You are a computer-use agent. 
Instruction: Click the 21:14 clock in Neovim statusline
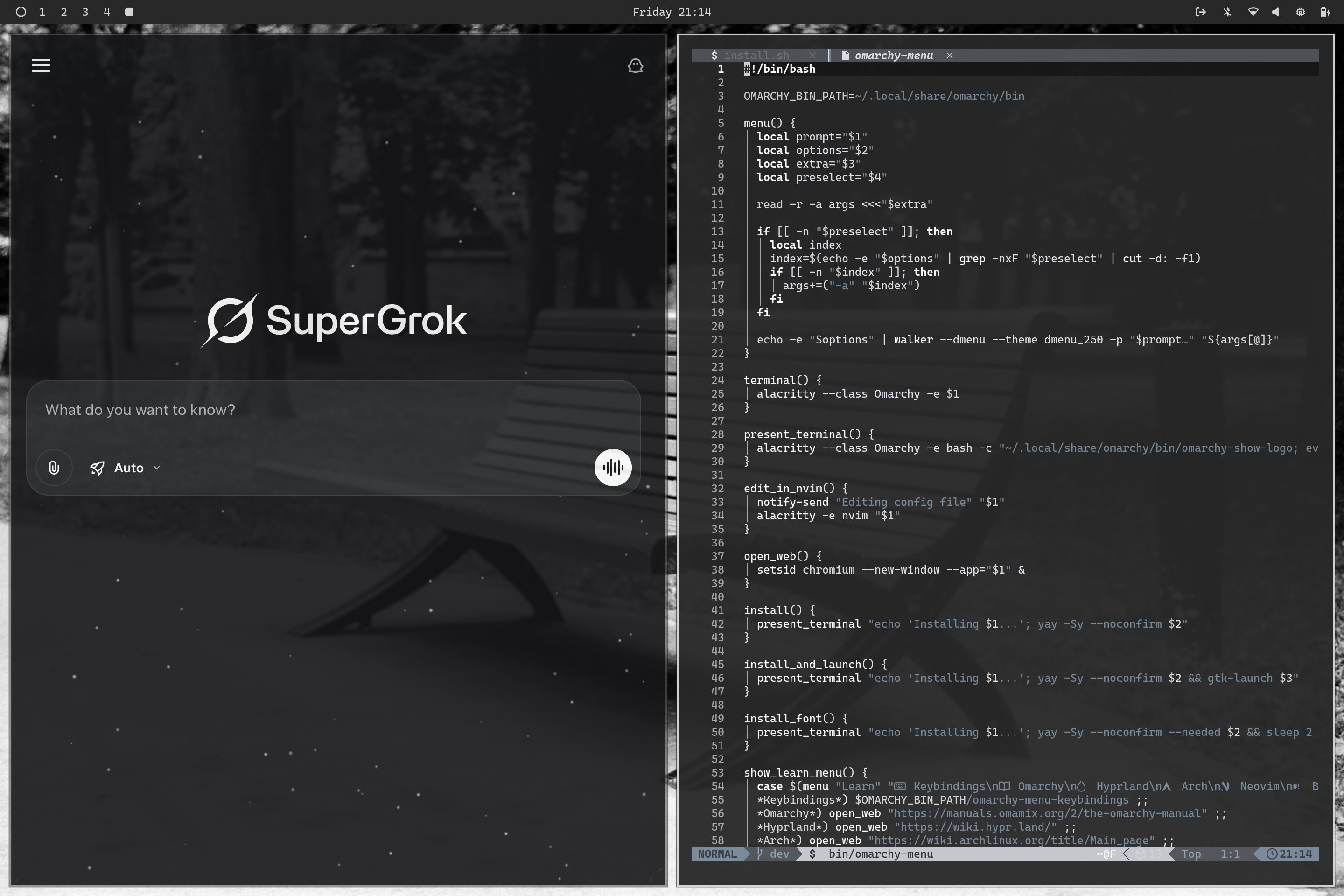(x=1290, y=854)
